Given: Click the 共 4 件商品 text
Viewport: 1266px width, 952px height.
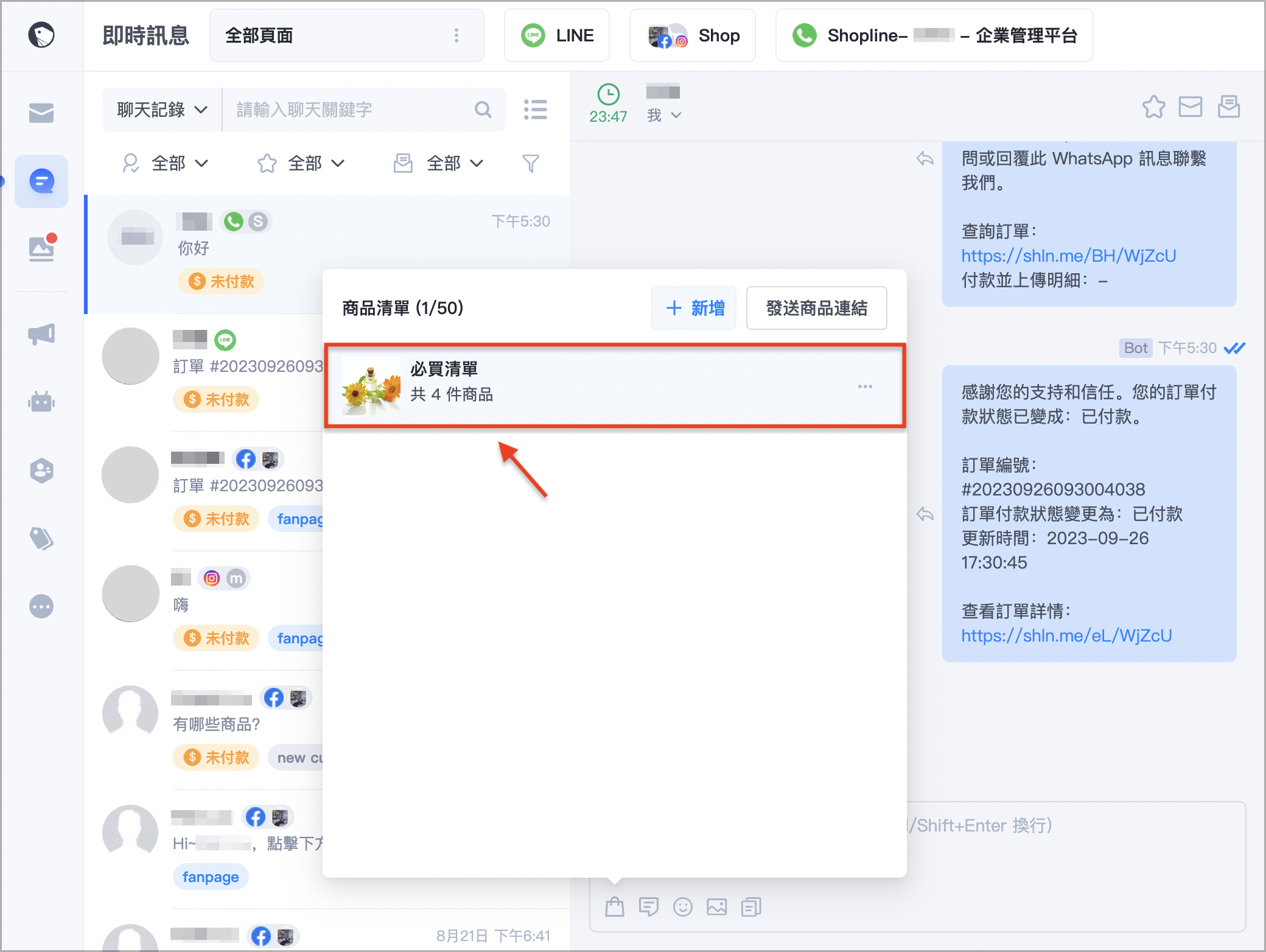Looking at the screenshot, I should 452,394.
